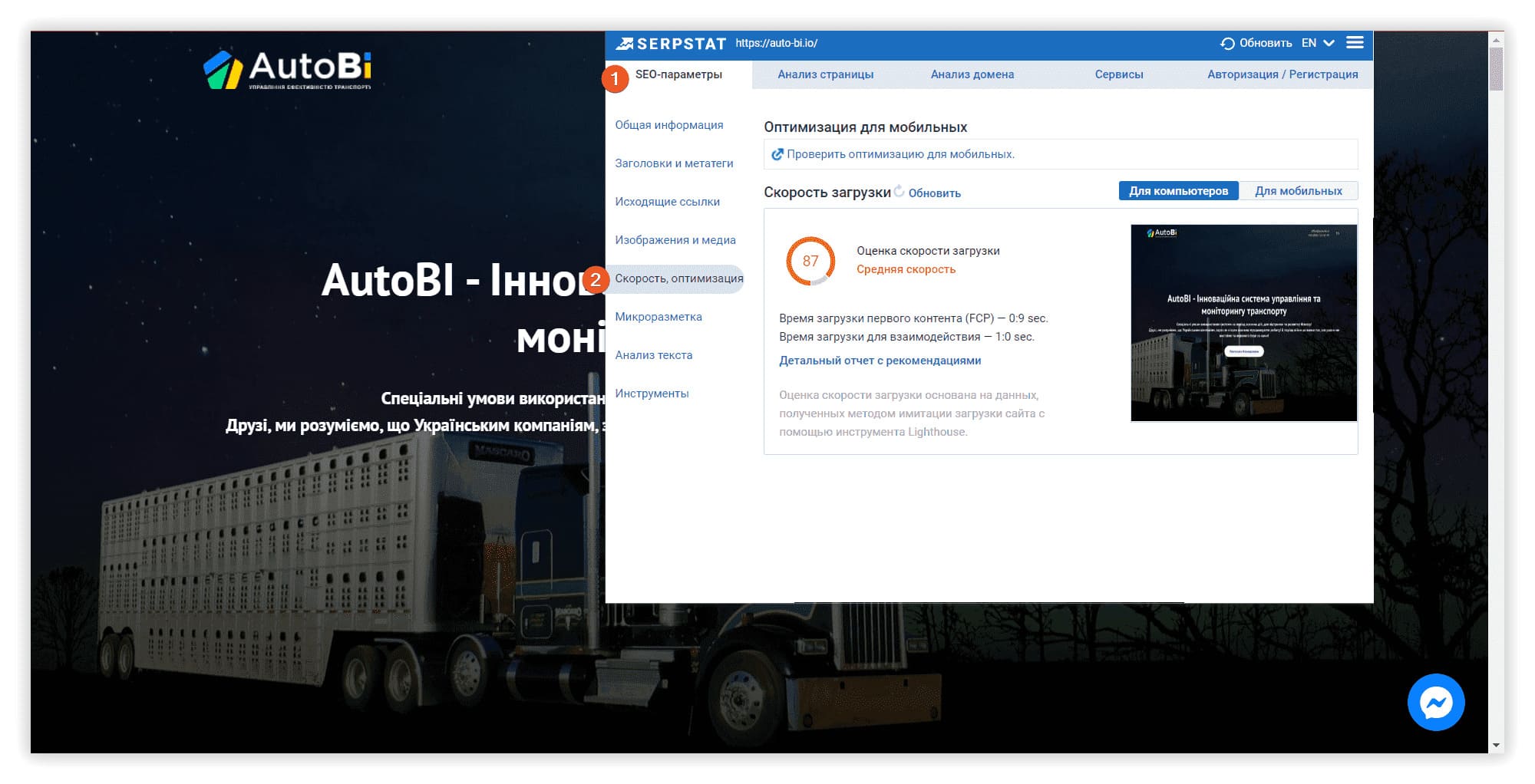Select Микроразметка in sidebar

click(658, 317)
